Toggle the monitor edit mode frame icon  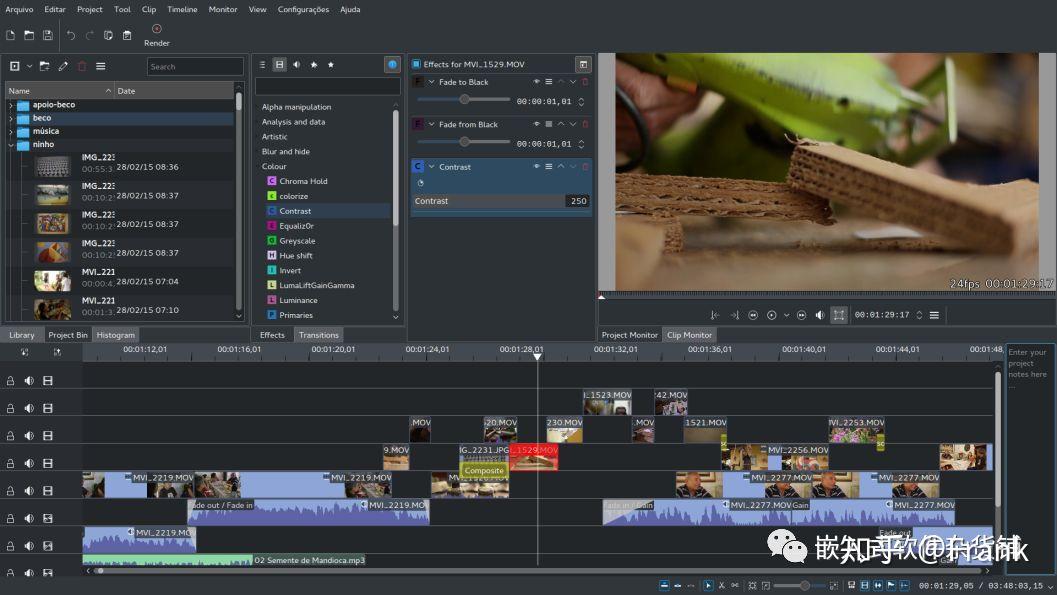click(839, 315)
